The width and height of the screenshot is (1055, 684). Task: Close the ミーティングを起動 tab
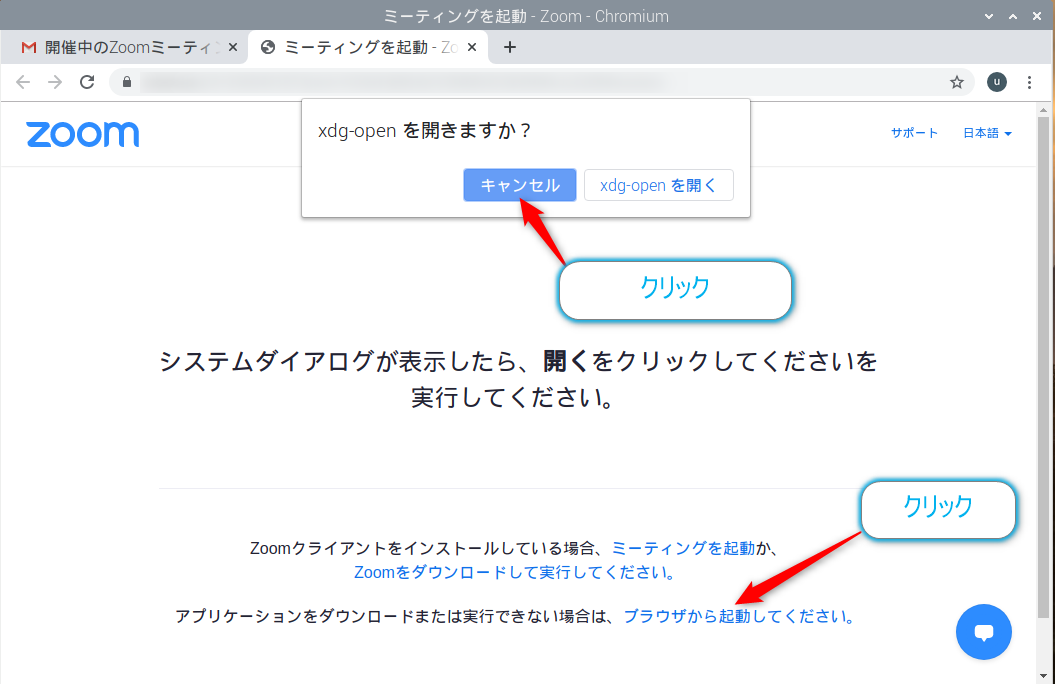pyautogui.click(x=472, y=47)
